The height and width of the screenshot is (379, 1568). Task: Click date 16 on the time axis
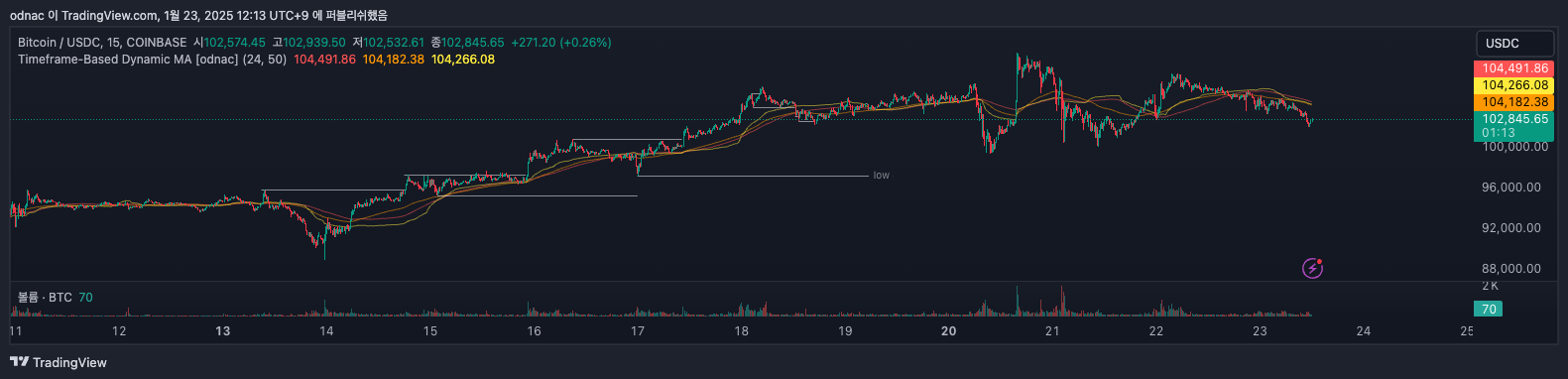534,331
